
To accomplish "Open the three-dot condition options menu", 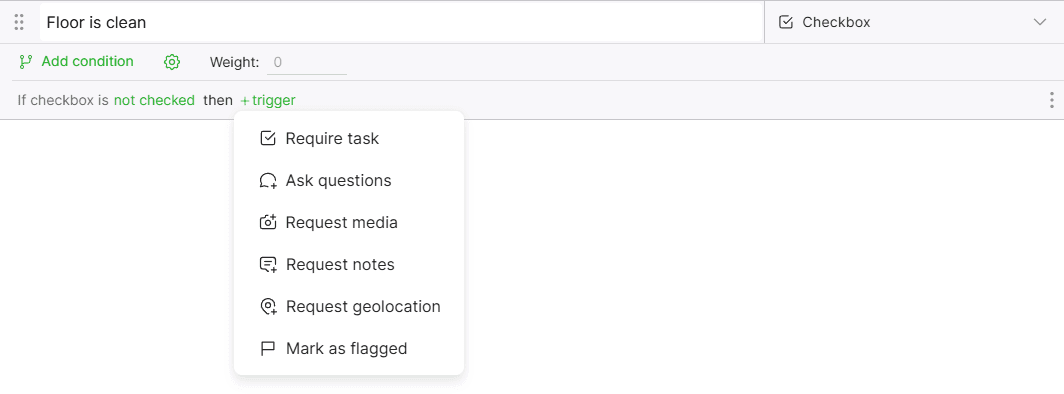I will point(1051,100).
